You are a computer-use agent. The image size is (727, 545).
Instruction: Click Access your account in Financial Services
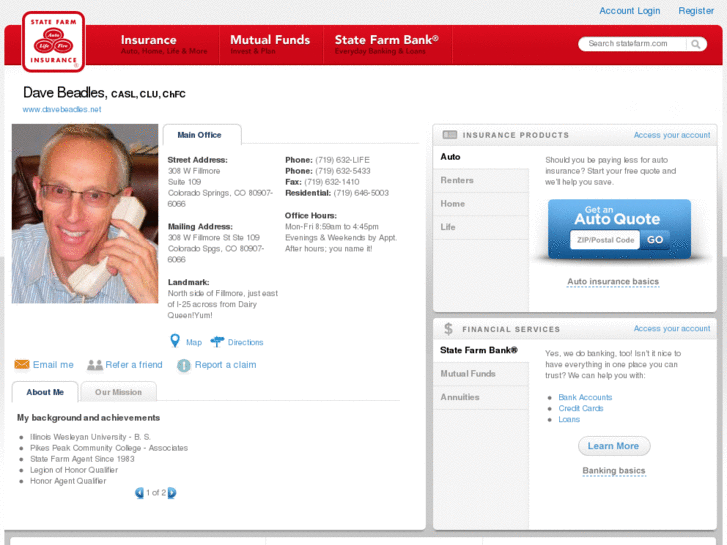(x=672, y=328)
